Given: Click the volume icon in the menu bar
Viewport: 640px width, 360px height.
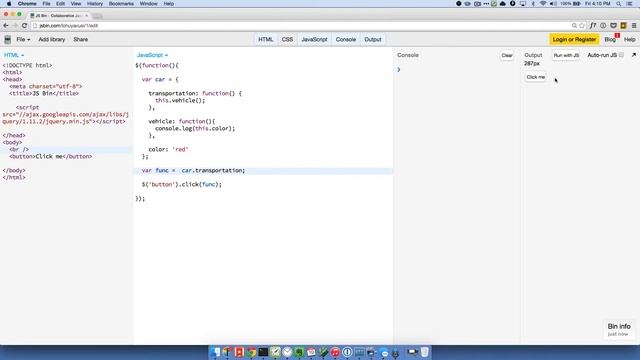Looking at the screenshot, I should pyautogui.click(x=553, y=4).
